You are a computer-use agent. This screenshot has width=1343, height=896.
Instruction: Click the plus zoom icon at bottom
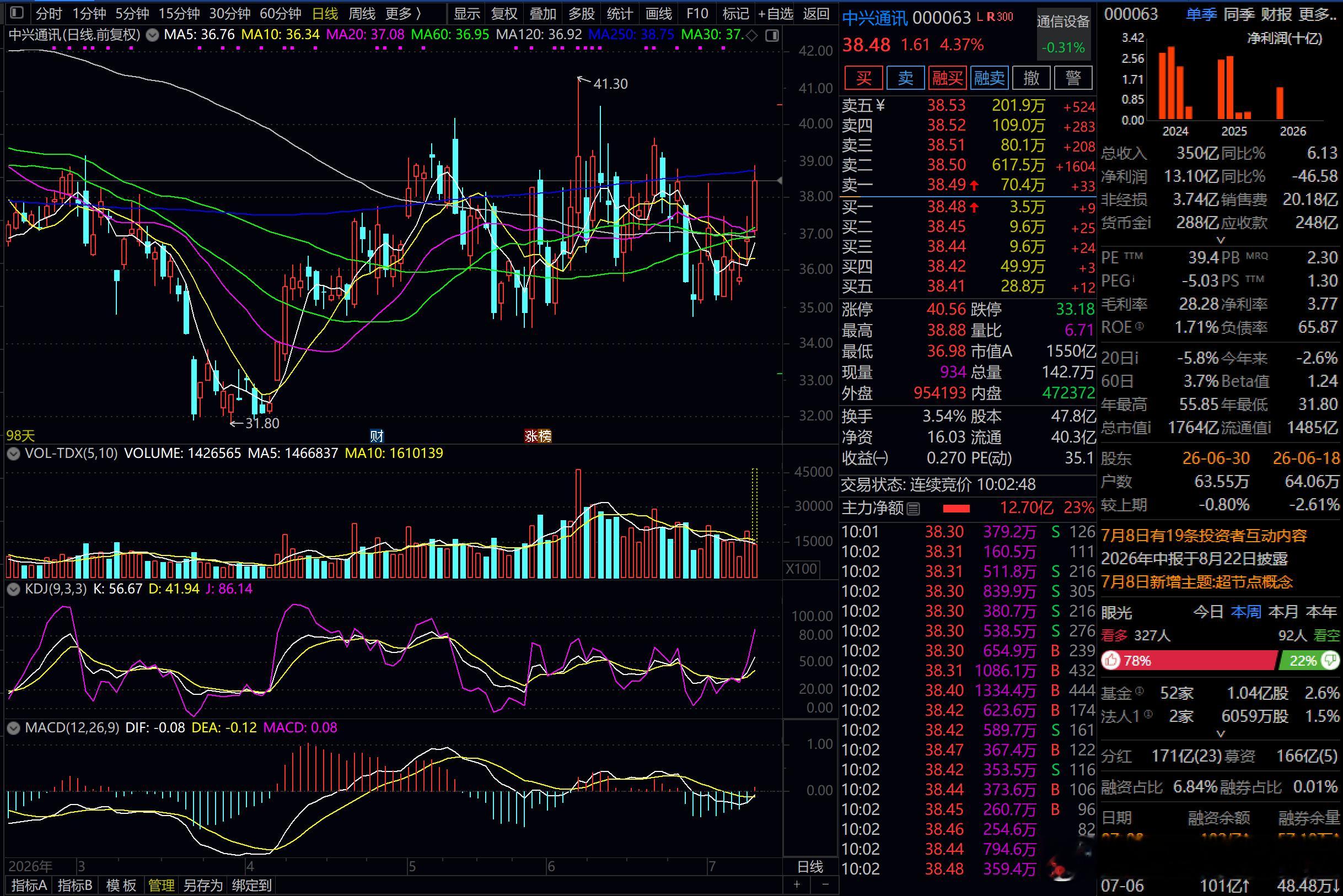[x=798, y=884]
